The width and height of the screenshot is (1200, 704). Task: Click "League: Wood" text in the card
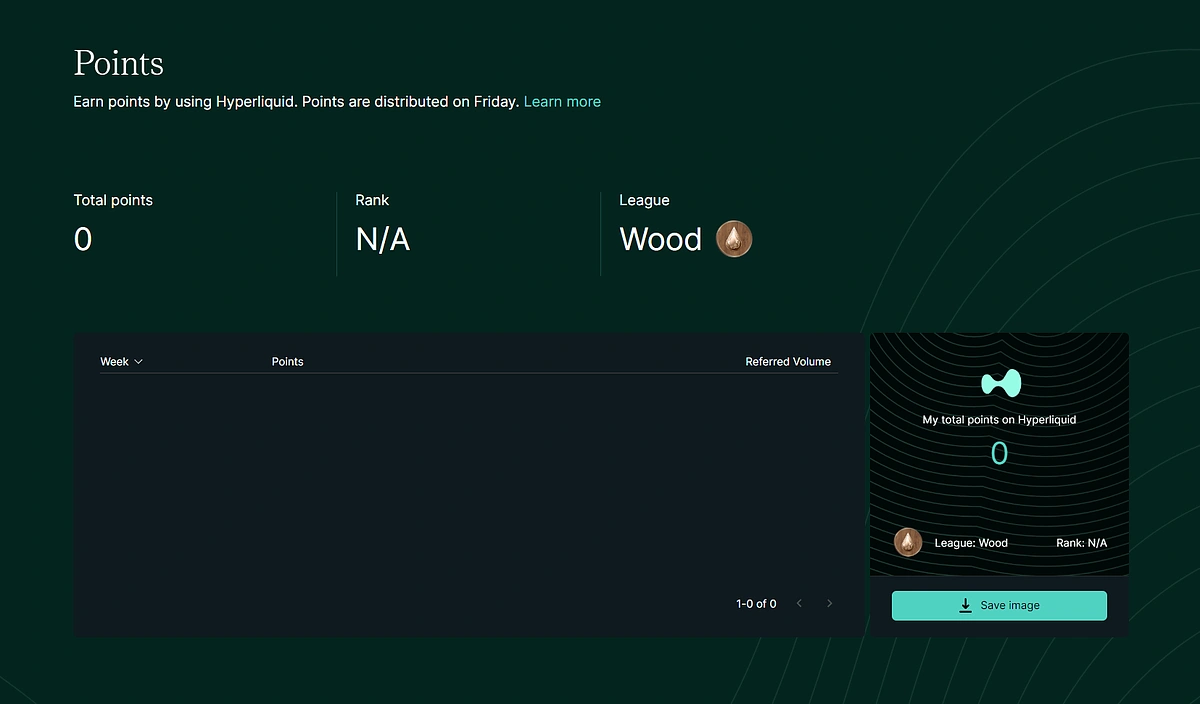[971, 543]
